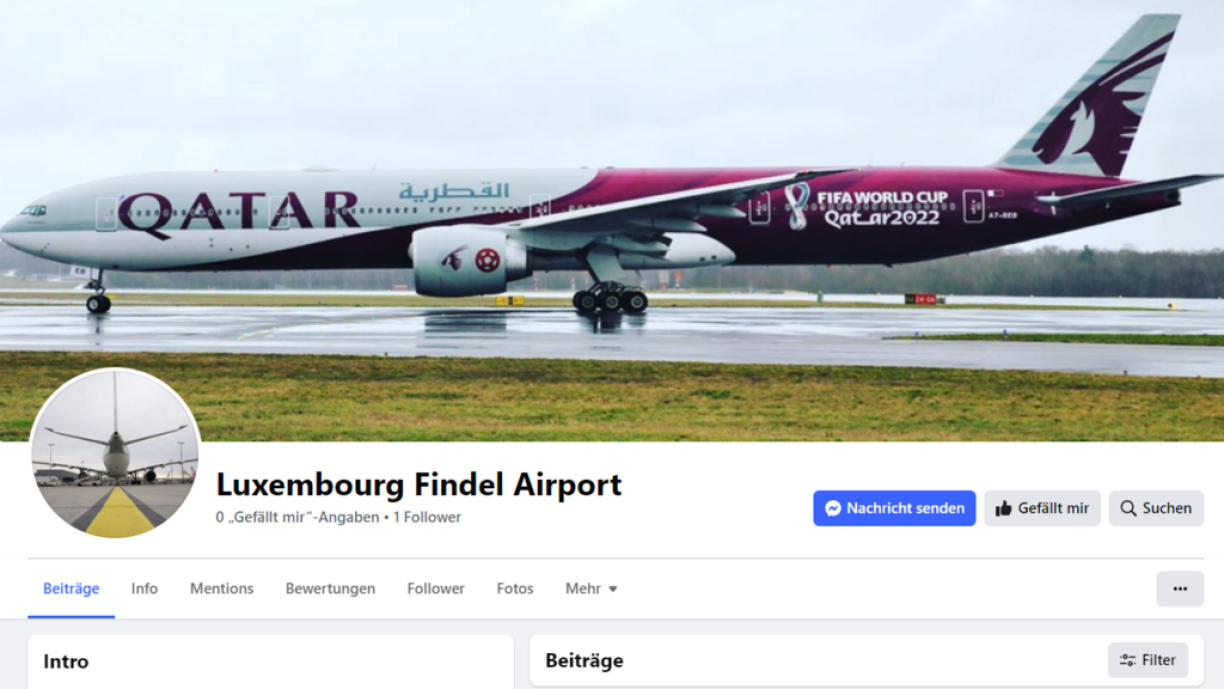Click the thumbs-up icon on Gefällt mir
The height and width of the screenshot is (689, 1224).
[1003, 508]
